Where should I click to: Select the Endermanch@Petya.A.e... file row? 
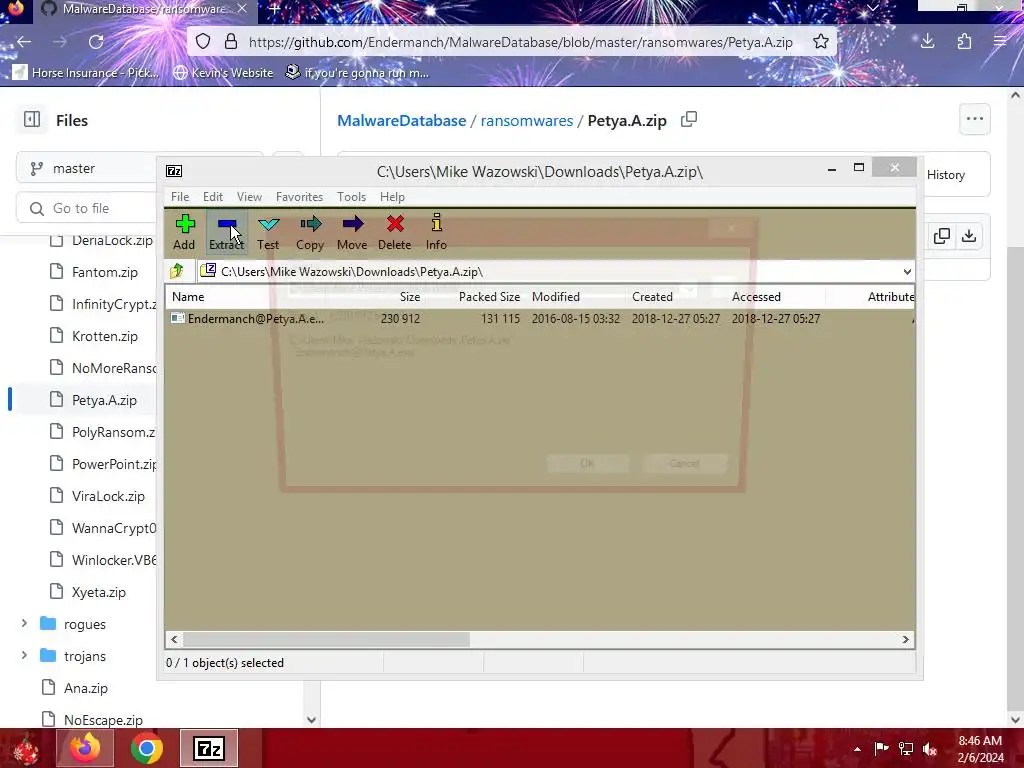pyautogui.click(x=539, y=319)
